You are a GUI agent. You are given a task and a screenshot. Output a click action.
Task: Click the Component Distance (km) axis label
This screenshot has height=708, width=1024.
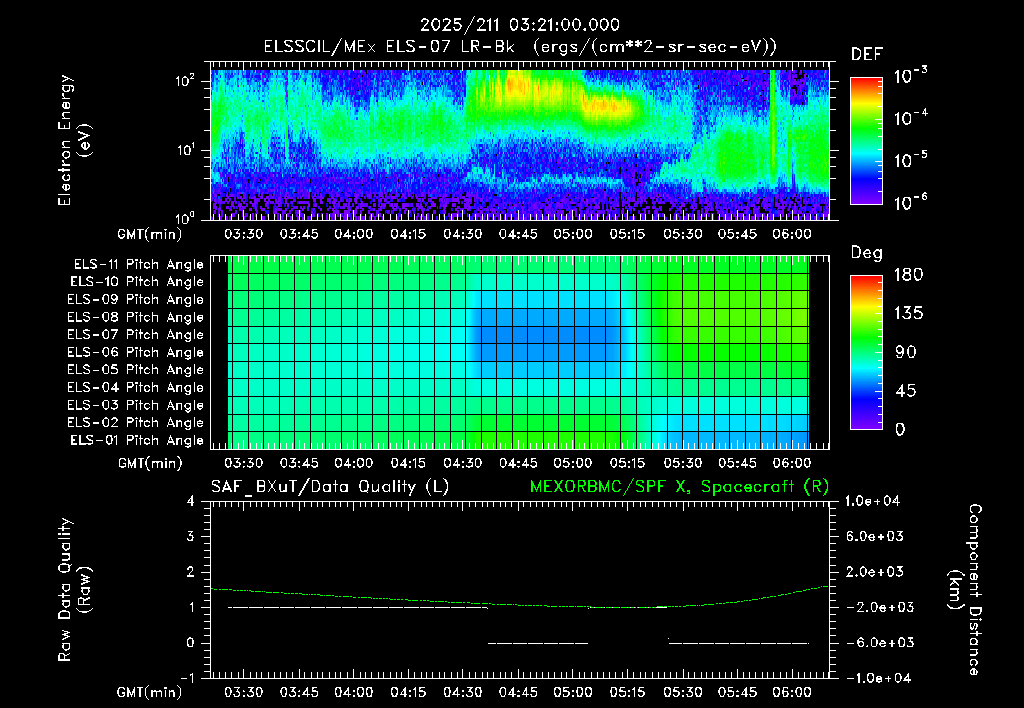[x=965, y=590]
